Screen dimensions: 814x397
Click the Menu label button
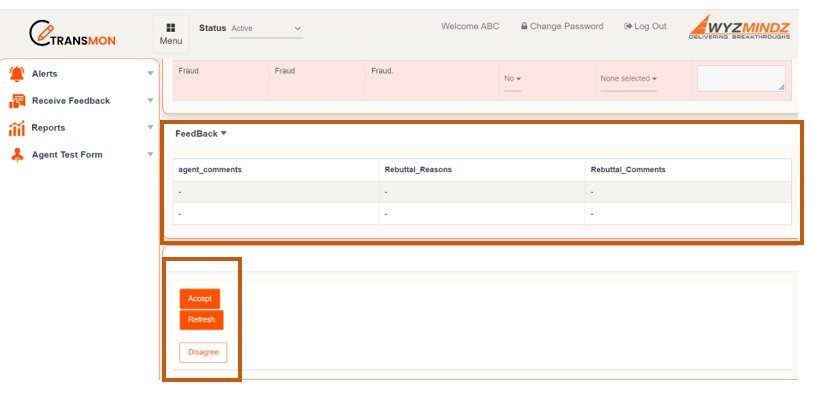click(x=171, y=41)
